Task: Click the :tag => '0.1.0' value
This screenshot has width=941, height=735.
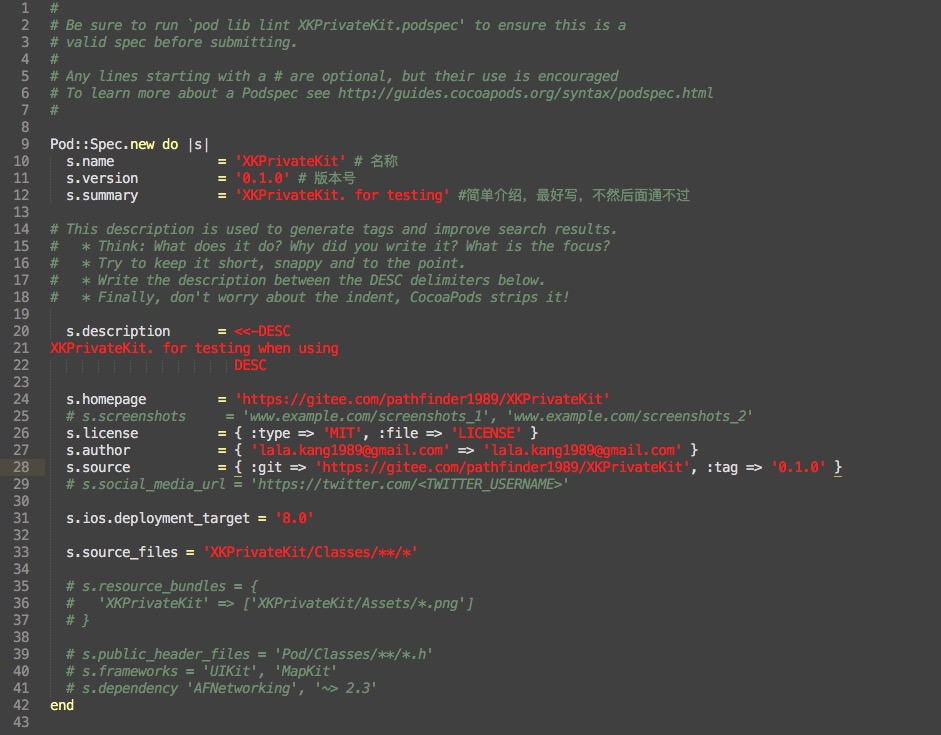Action: [799, 467]
